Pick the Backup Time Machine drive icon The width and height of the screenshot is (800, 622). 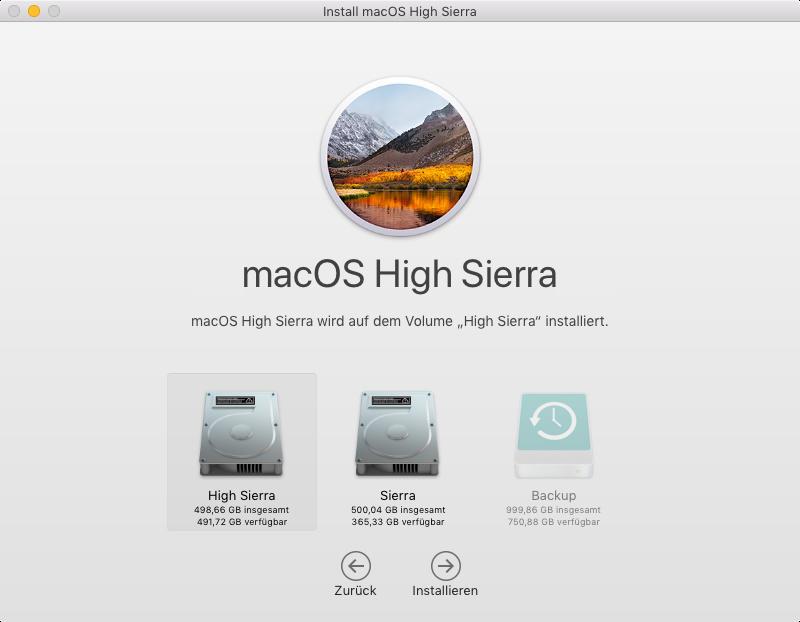[554, 435]
